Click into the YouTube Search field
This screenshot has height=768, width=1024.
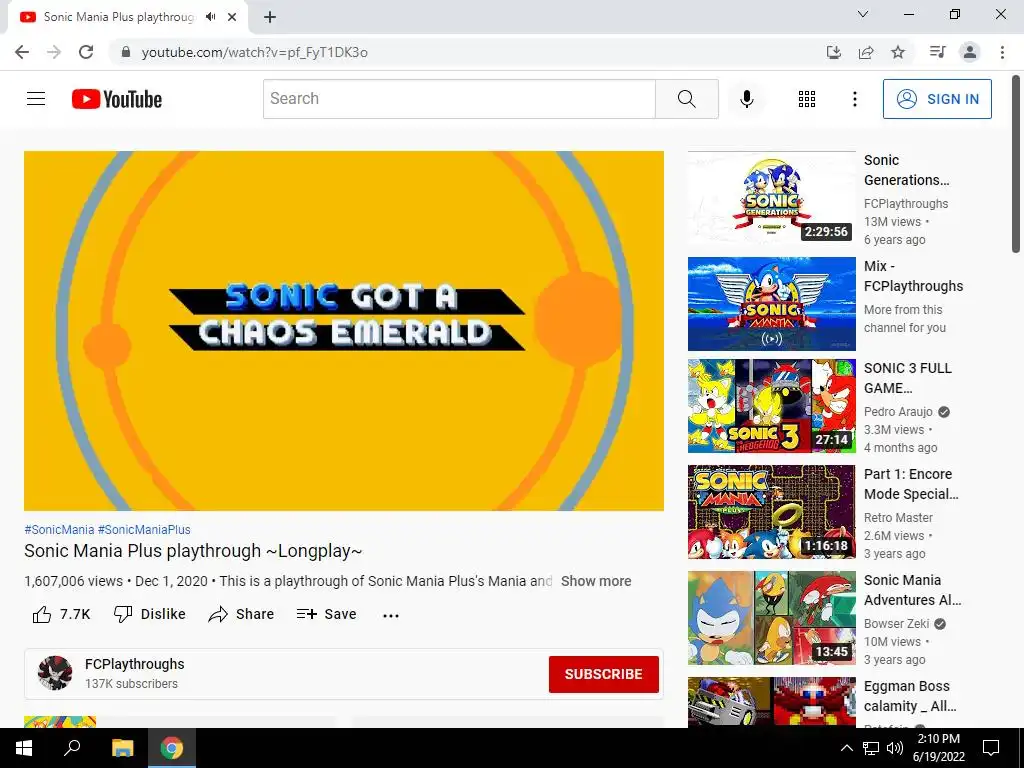click(459, 99)
